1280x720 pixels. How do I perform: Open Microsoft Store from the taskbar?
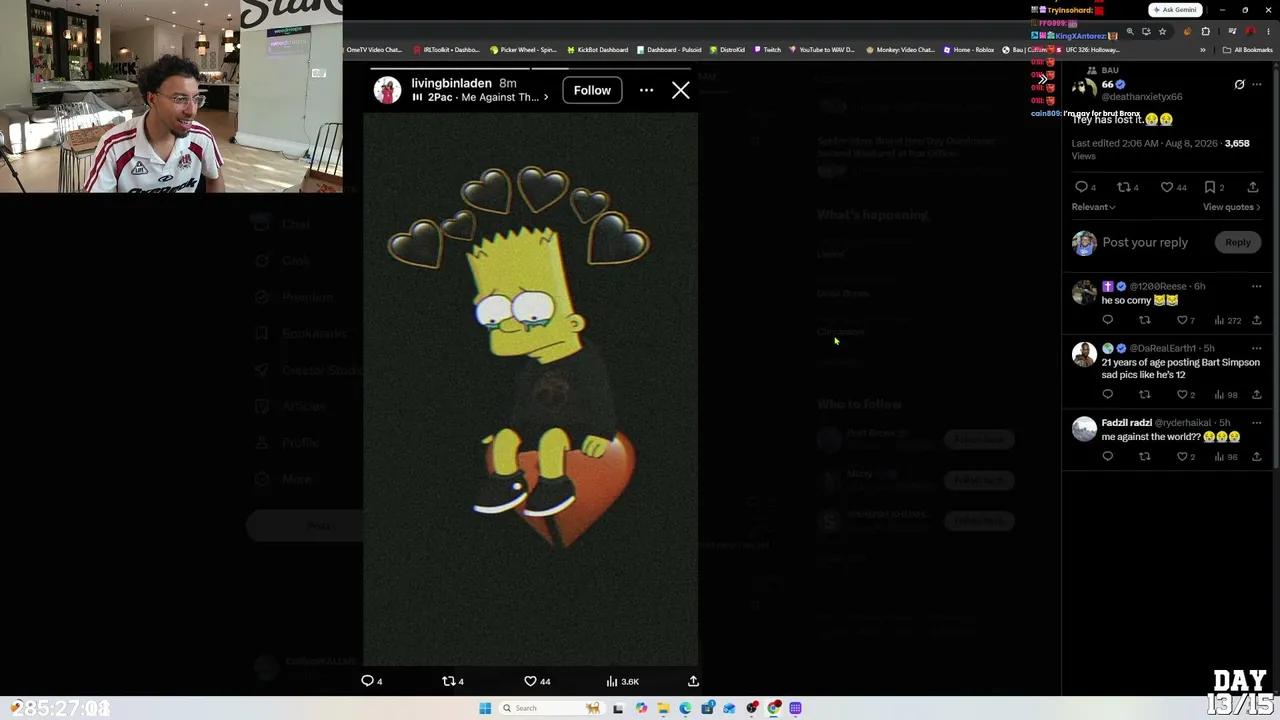point(707,708)
